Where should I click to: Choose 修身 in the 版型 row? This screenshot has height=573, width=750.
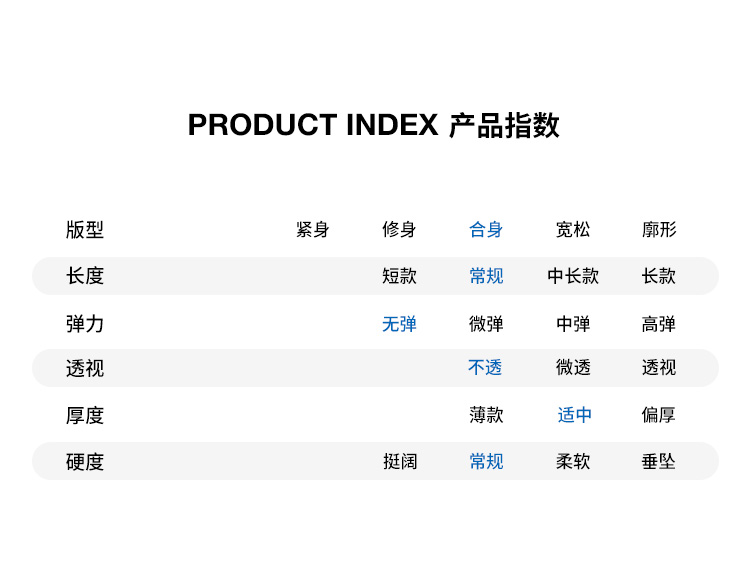pyautogui.click(x=399, y=230)
